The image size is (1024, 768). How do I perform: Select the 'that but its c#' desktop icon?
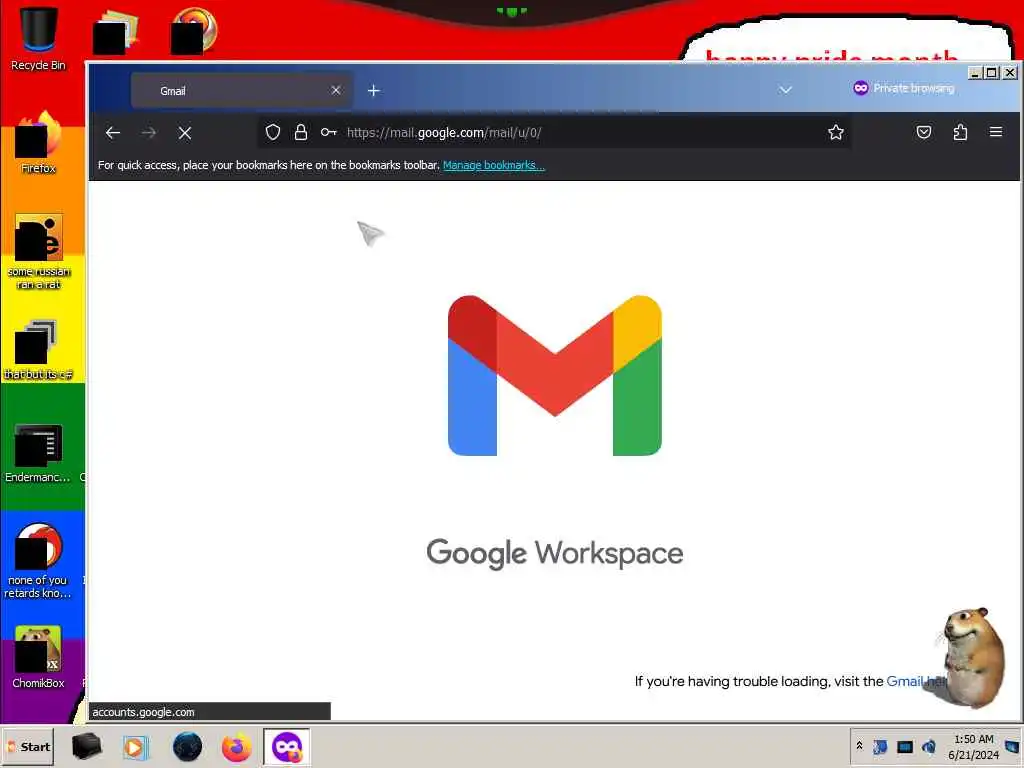[38, 350]
